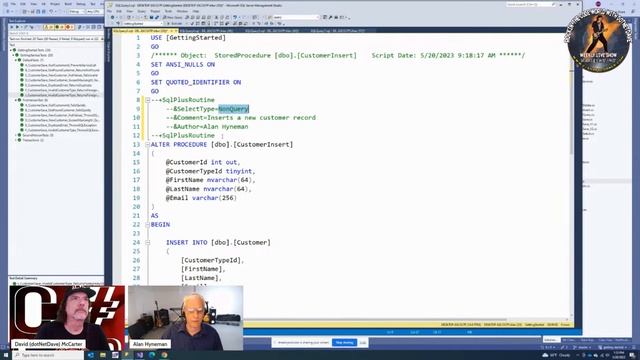Open the Window menu in SSMS
The width and height of the screenshot is (640, 360).
182,11
